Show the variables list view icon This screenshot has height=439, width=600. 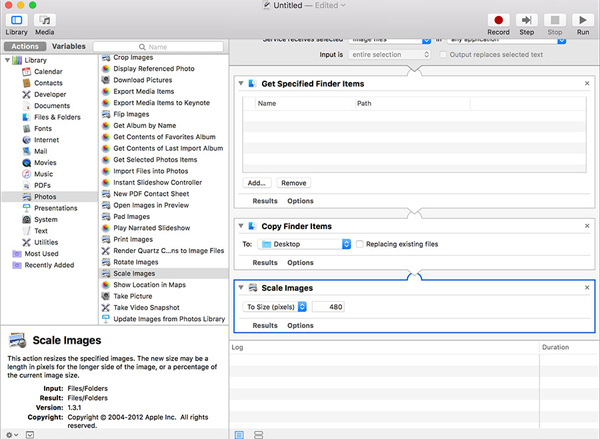[x=259, y=435]
